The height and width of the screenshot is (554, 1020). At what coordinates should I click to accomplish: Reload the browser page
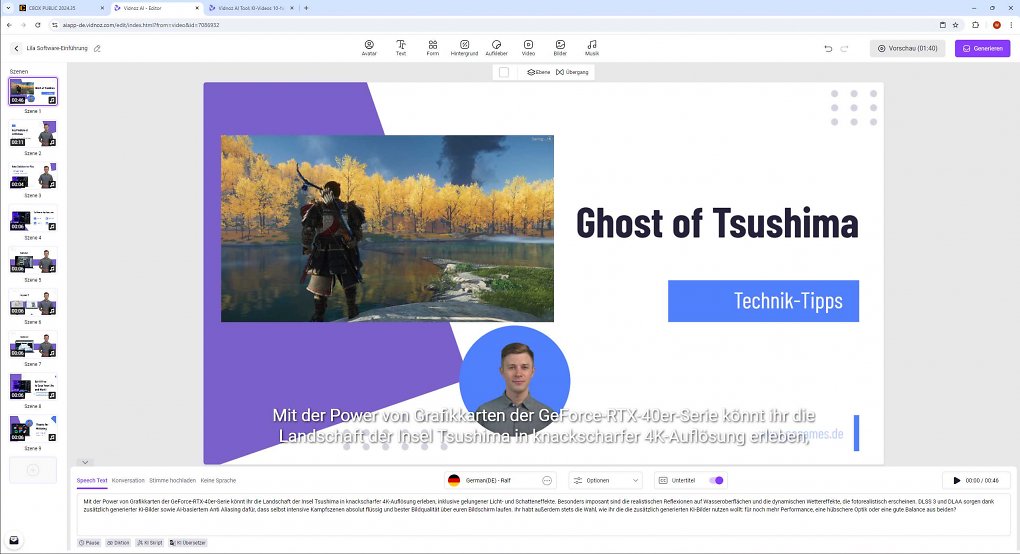point(38,25)
